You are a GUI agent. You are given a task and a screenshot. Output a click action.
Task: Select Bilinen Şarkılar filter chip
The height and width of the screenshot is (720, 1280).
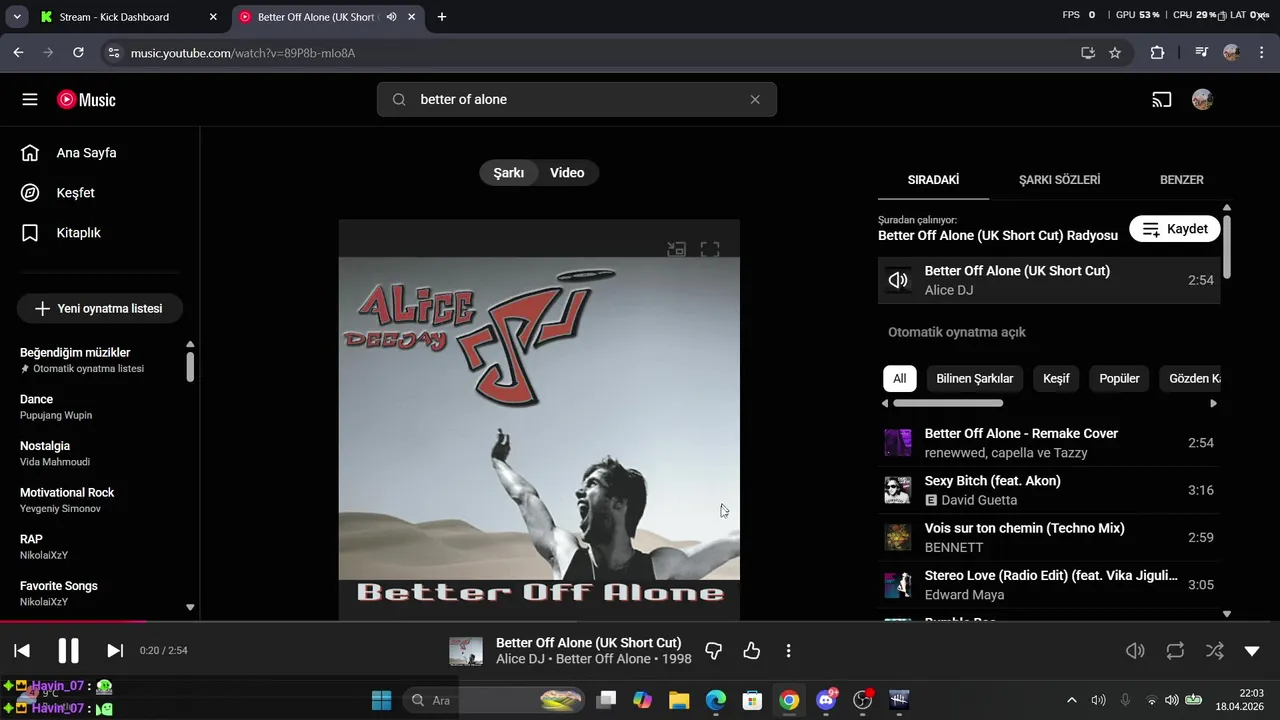click(975, 379)
